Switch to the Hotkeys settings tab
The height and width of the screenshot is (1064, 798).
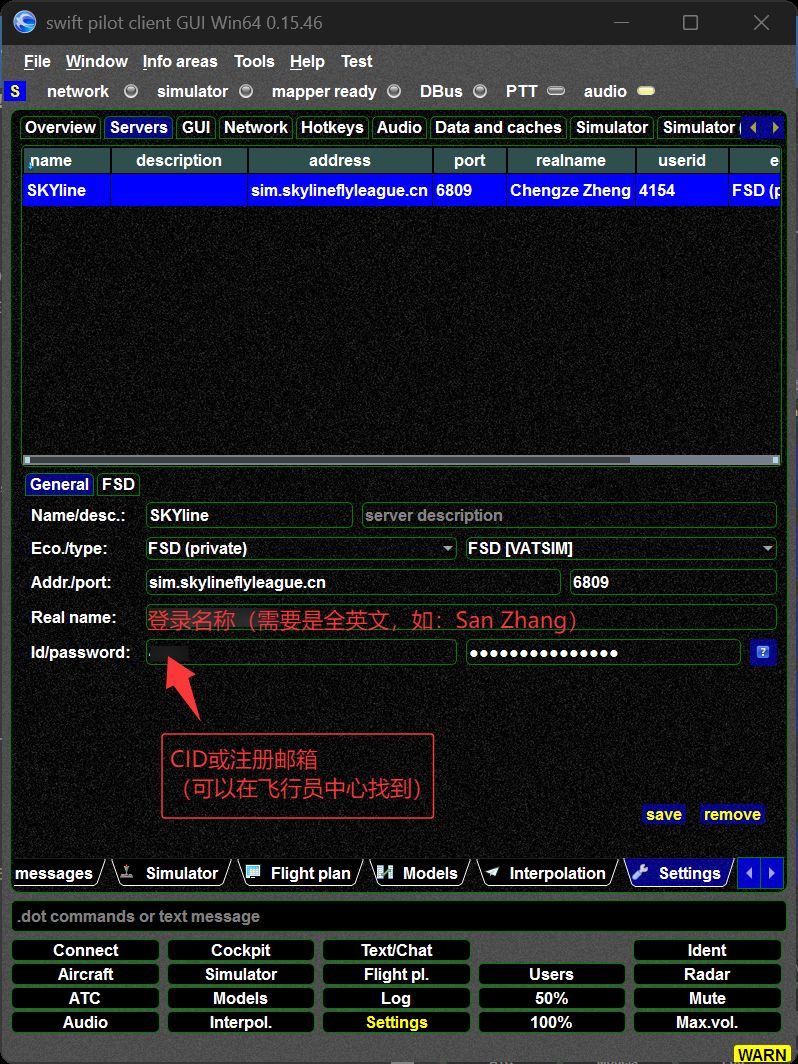pos(332,127)
